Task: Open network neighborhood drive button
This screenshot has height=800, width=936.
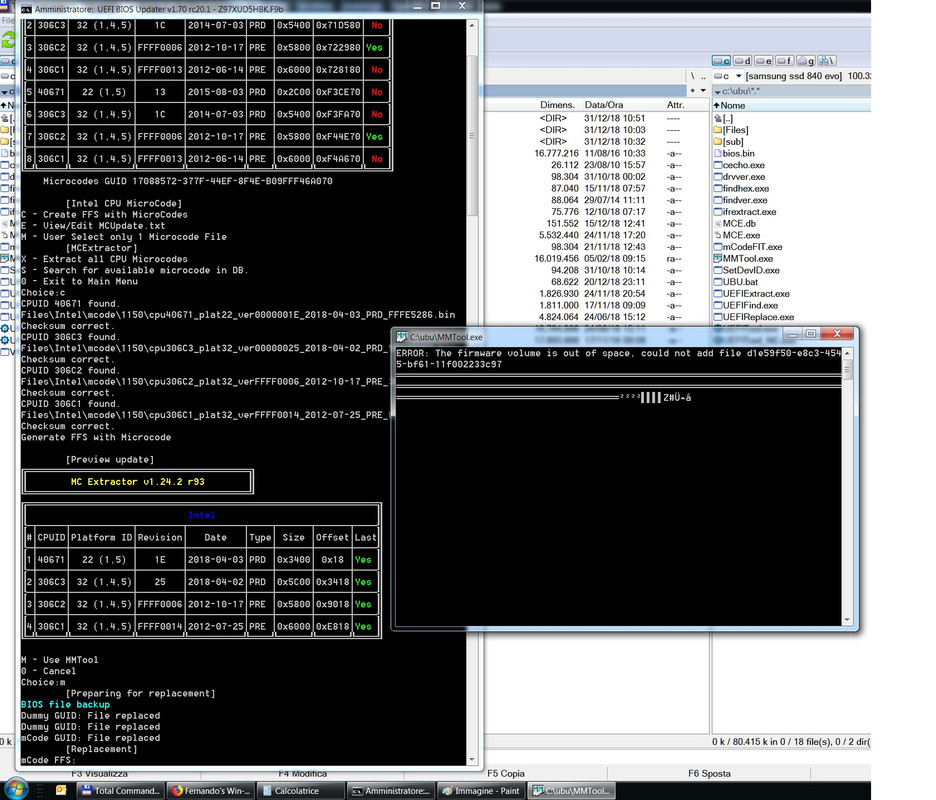Action: point(827,60)
